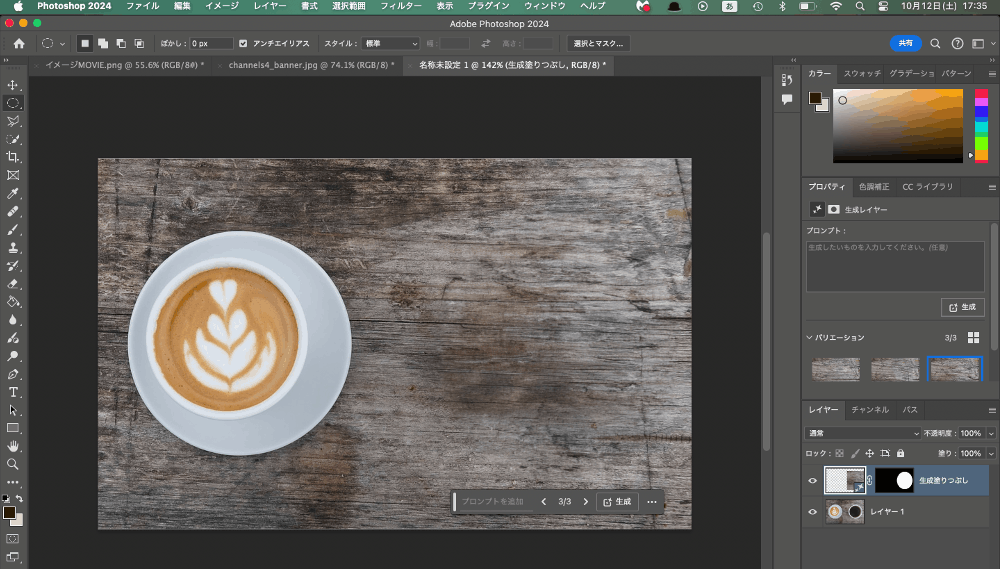Click the foreground color swatch in toolbar
The height and width of the screenshot is (569, 1000).
(x=9, y=513)
